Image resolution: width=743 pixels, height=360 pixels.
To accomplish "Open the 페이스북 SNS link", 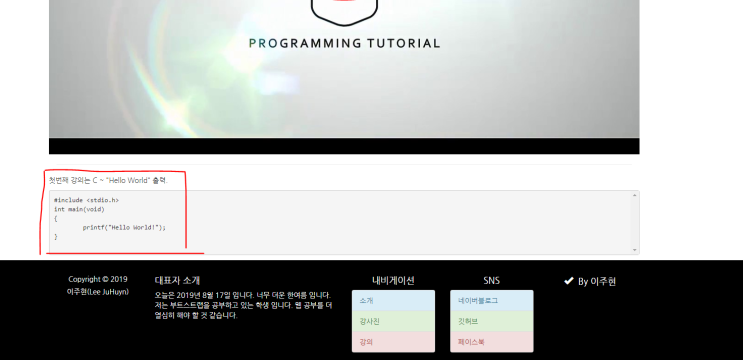I will coord(491,342).
